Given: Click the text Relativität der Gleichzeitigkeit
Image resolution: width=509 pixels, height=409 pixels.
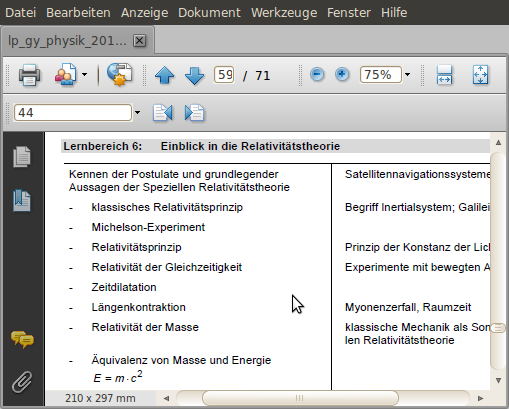Looking at the screenshot, I should click(167, 267).
